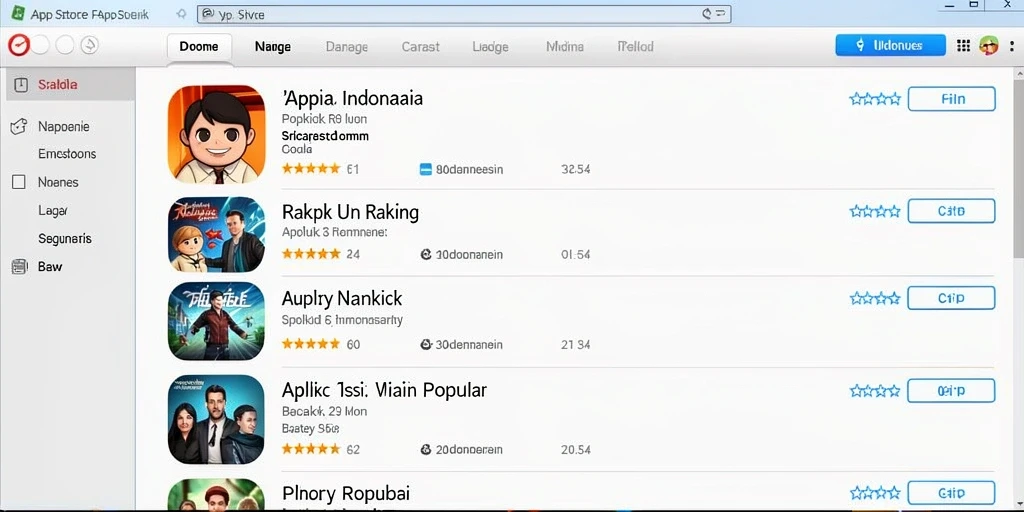The height and width of the screenshot is (512, 1024).
Task: Toggle the Noanes checkbox in sidebar
Action: pyautogui.click(x=19, y=182)
